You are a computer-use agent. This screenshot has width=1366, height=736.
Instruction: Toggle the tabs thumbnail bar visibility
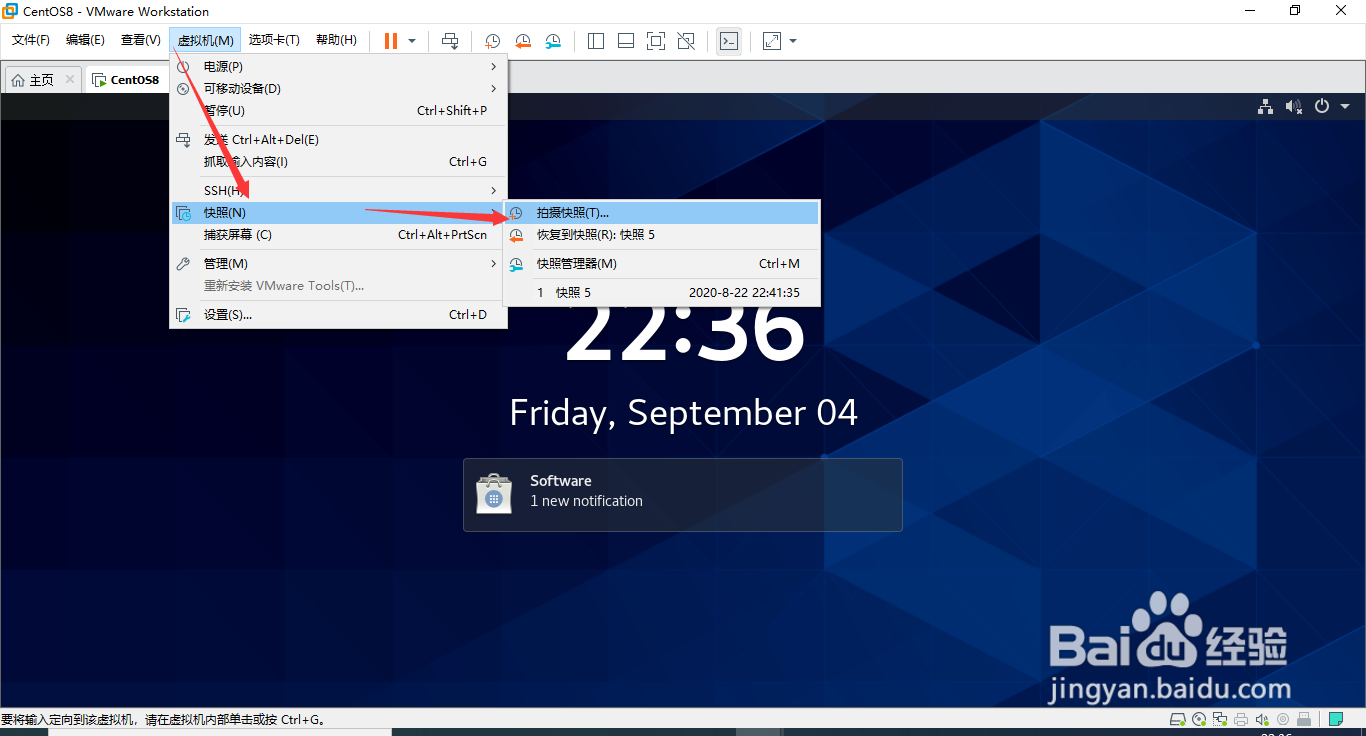625,40
